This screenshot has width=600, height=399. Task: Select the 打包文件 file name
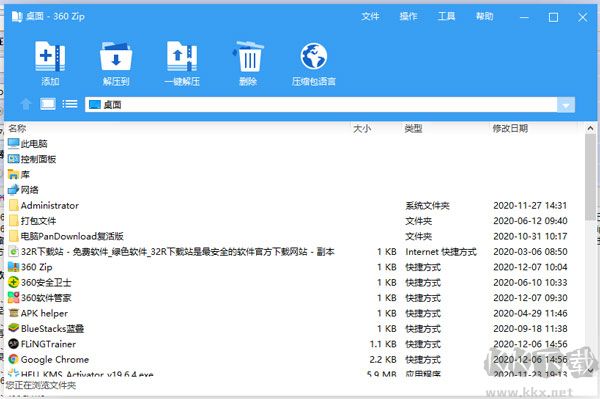tap(38, 221)
